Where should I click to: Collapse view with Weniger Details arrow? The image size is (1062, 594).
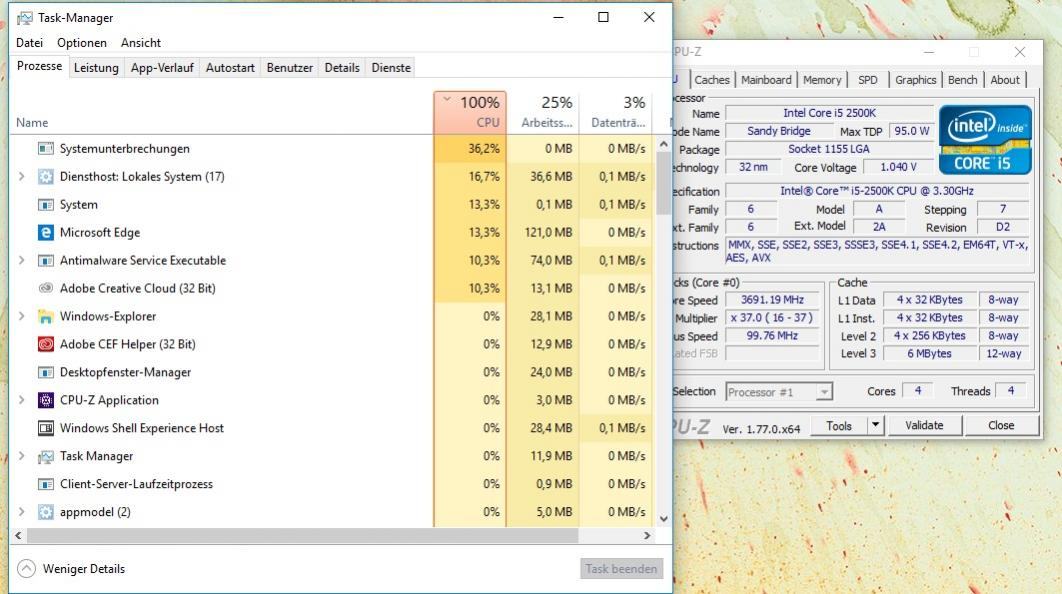26,568
